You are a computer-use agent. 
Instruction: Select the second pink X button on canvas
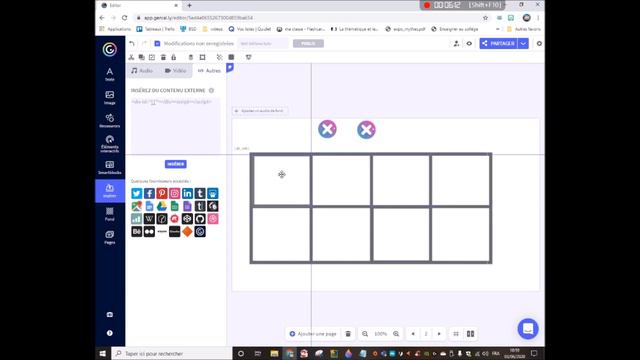point(367,130)
